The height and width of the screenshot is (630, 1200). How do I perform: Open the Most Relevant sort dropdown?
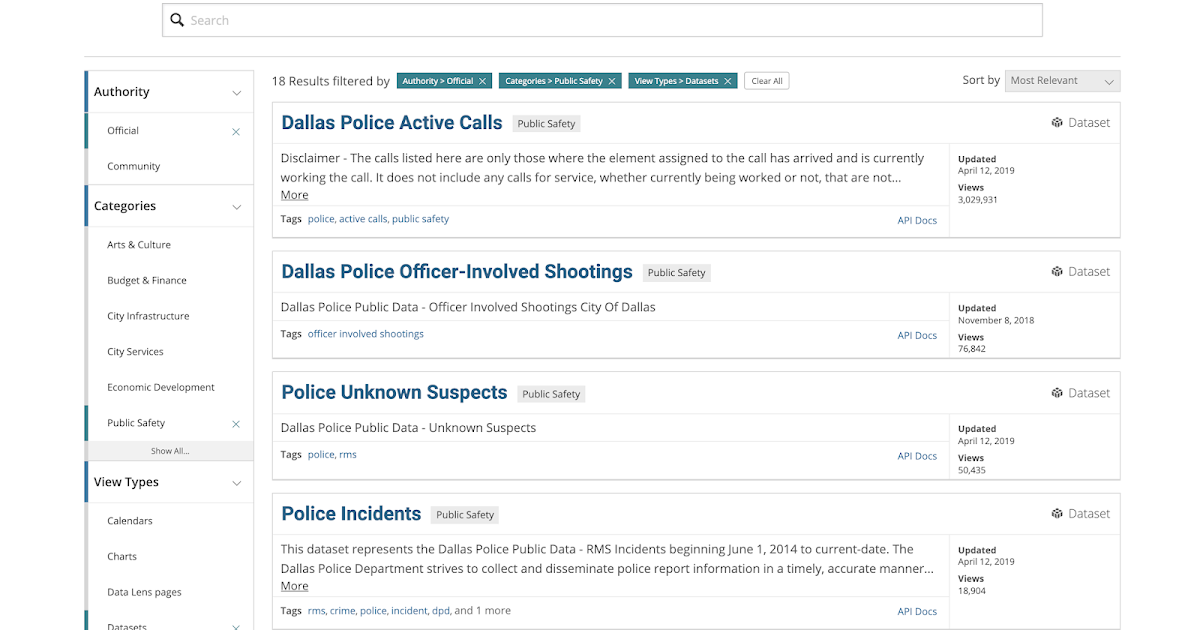(x=1062, y=80)
